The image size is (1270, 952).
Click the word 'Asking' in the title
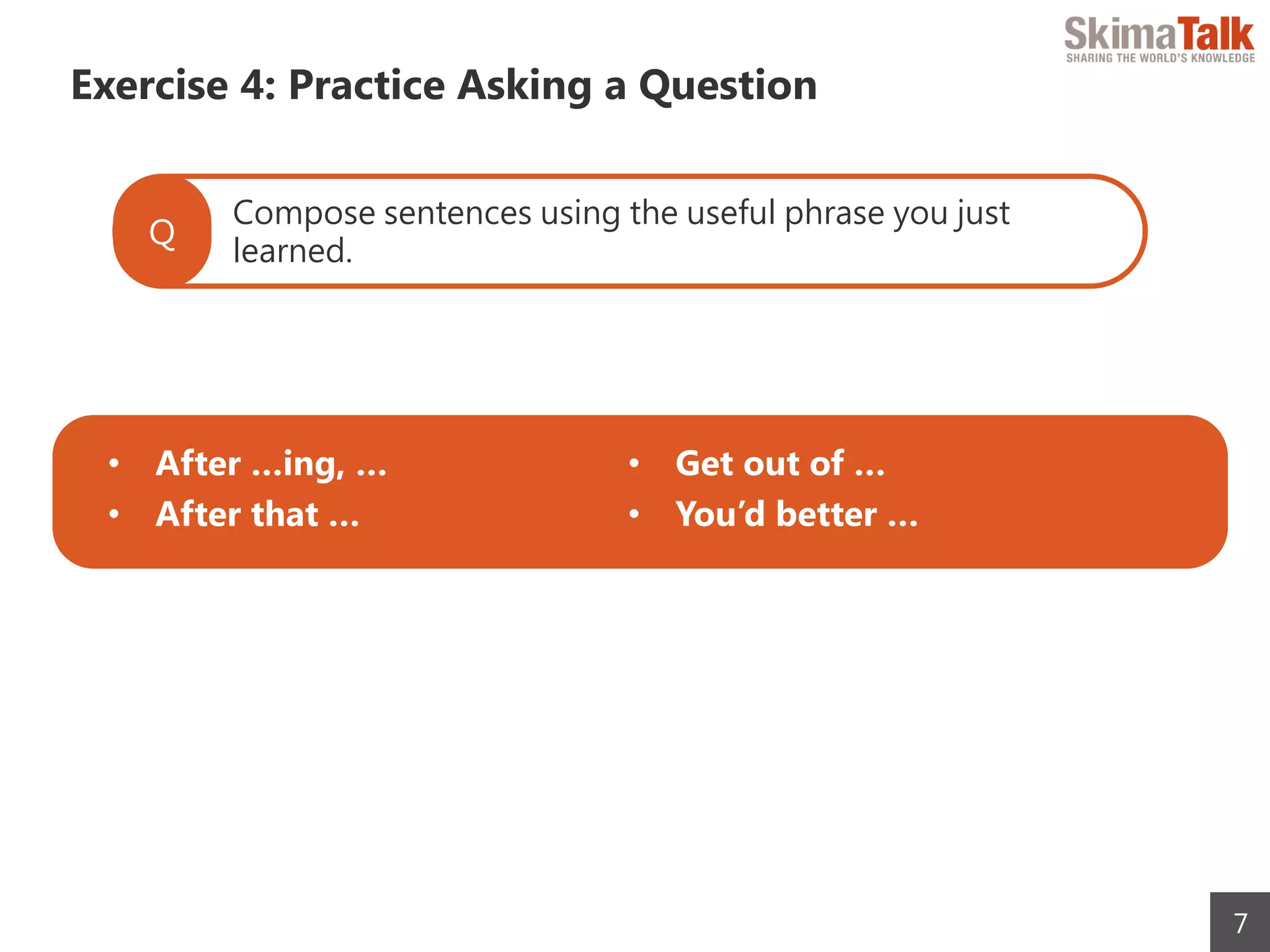[524, 85]
